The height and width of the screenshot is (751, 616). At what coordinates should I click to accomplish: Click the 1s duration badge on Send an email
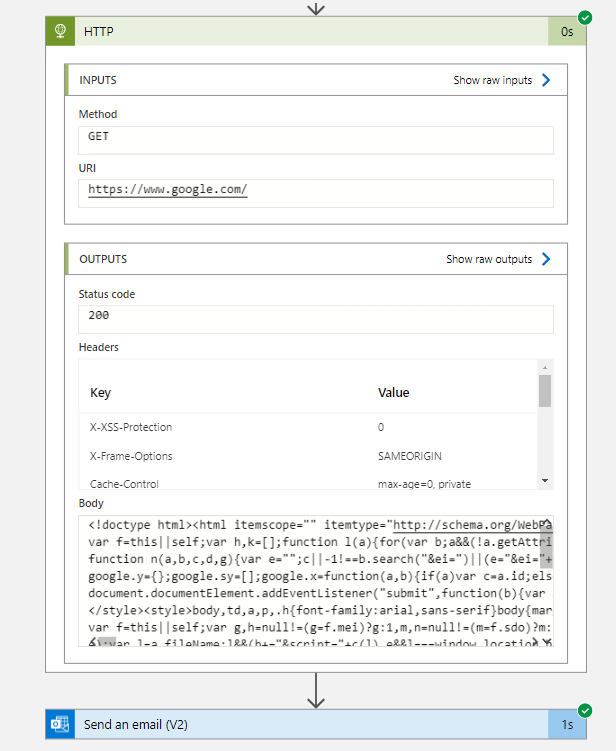(x=567, y=724)
